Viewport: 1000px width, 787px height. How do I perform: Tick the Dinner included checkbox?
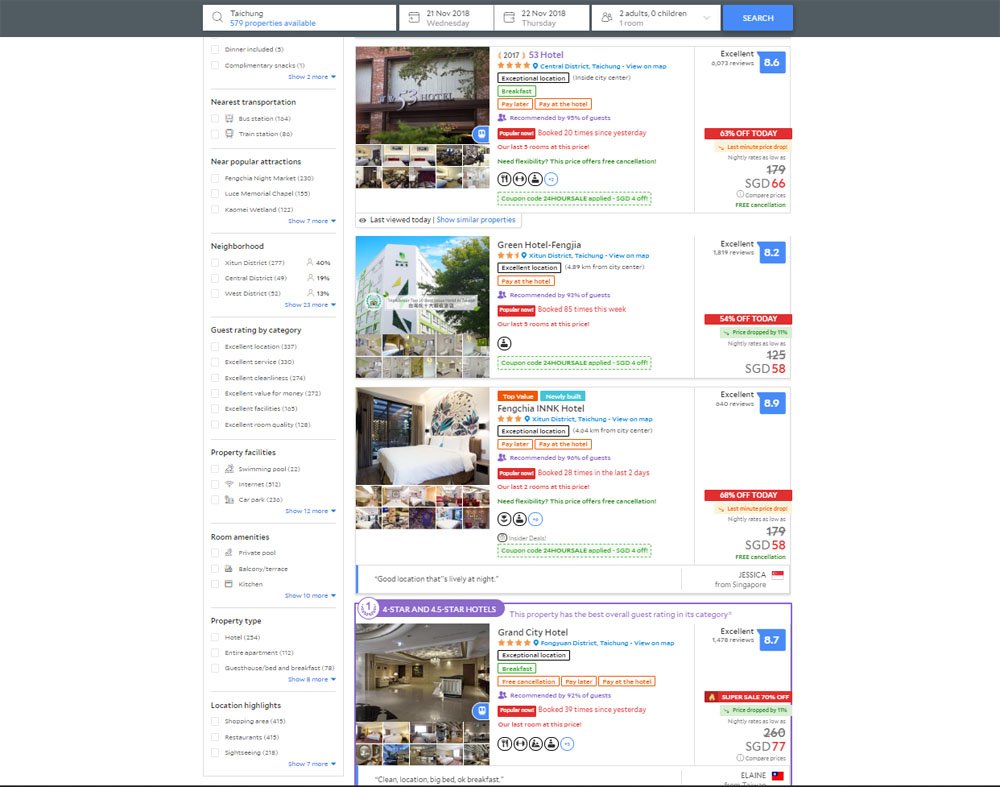point(215,49)
